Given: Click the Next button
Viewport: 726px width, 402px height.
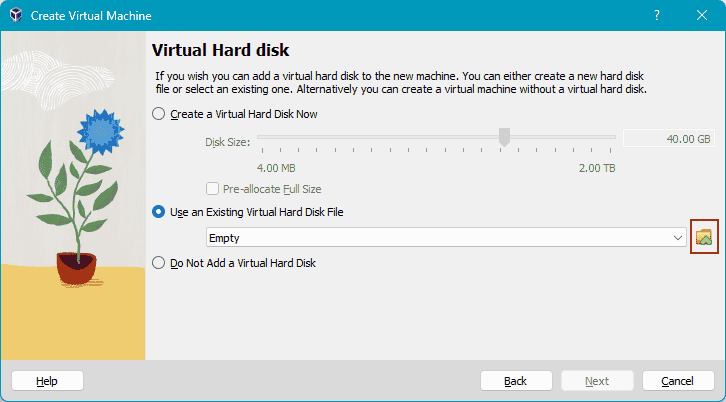Looking at the screenshot, I should tap(597, 381).
